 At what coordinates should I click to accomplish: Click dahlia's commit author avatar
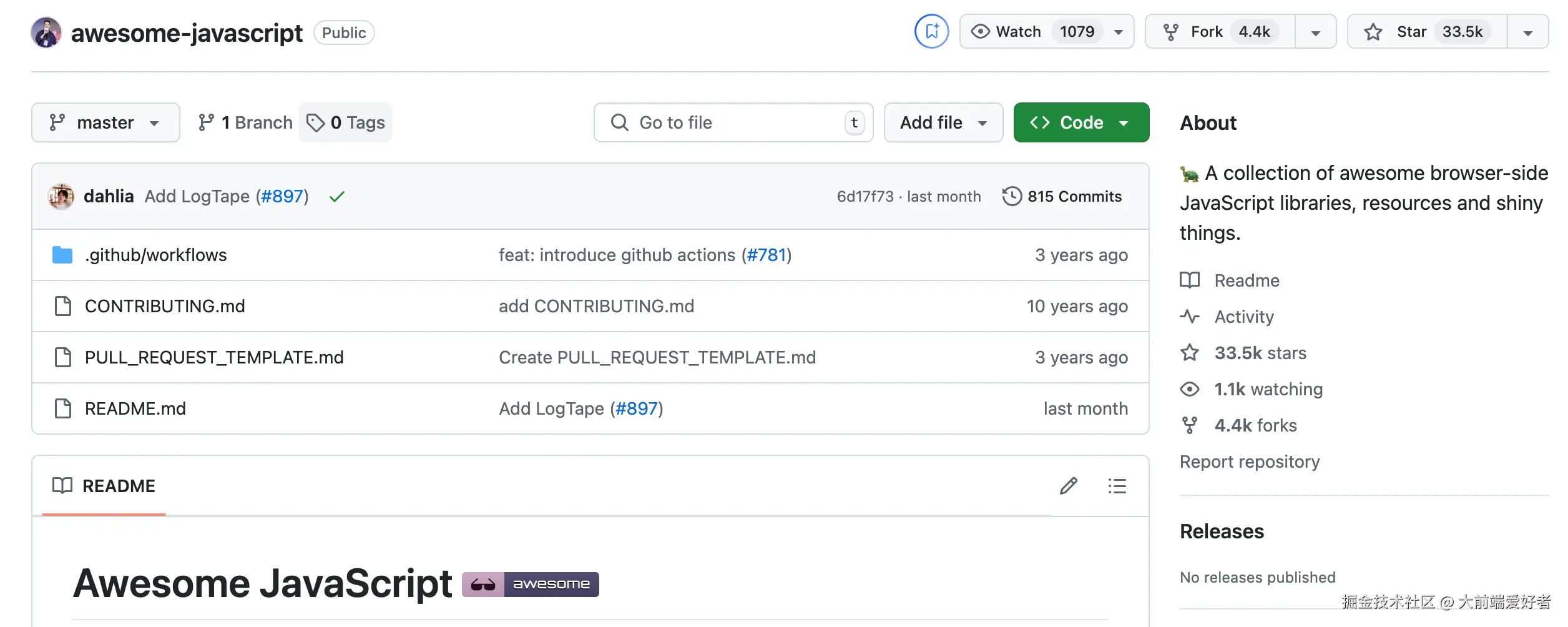click(x=61, y=197)
